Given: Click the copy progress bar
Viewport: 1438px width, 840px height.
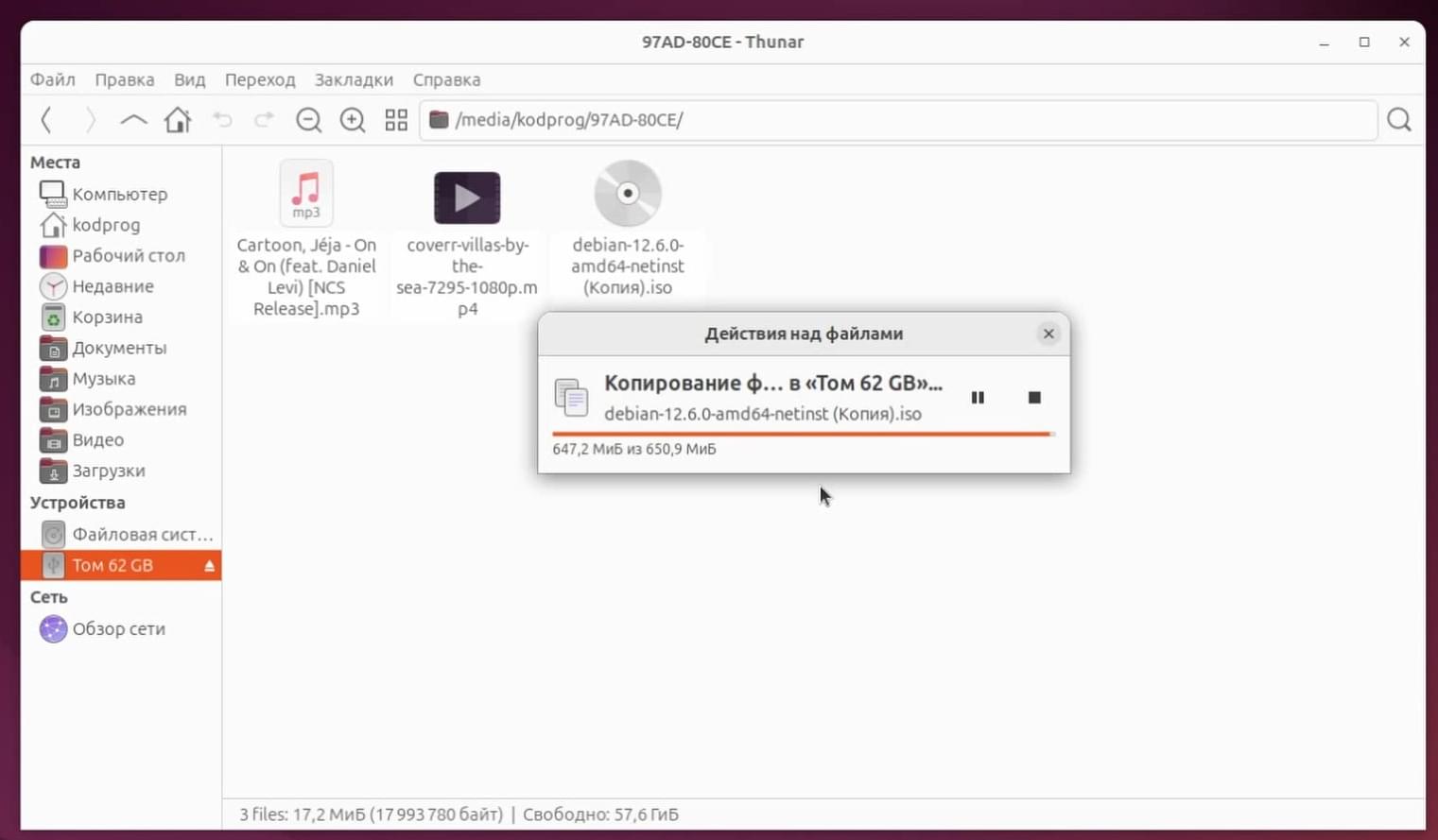Looking at the screenshot, I should point(804,434).
